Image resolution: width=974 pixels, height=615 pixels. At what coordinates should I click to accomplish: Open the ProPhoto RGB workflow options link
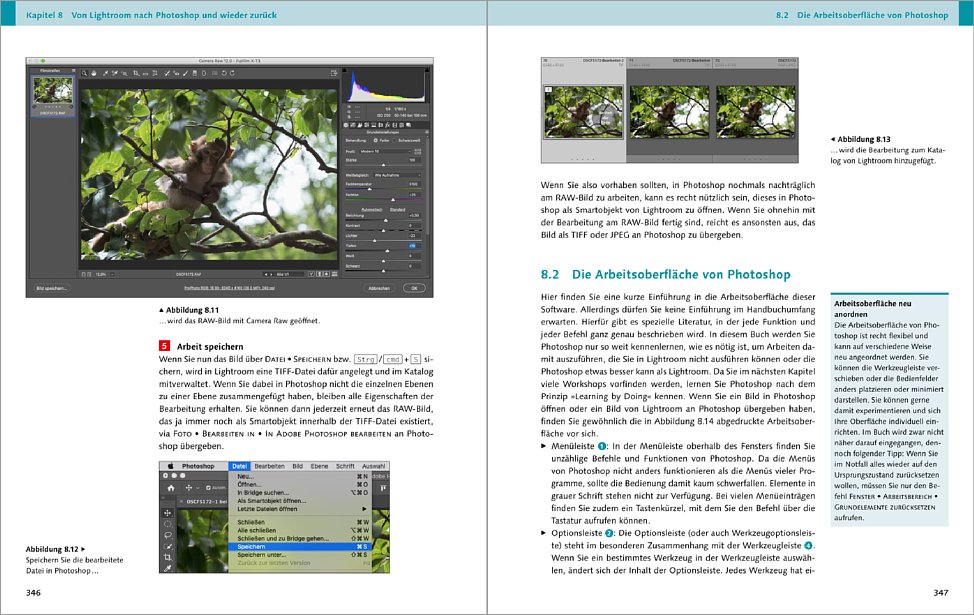point(230,288)
